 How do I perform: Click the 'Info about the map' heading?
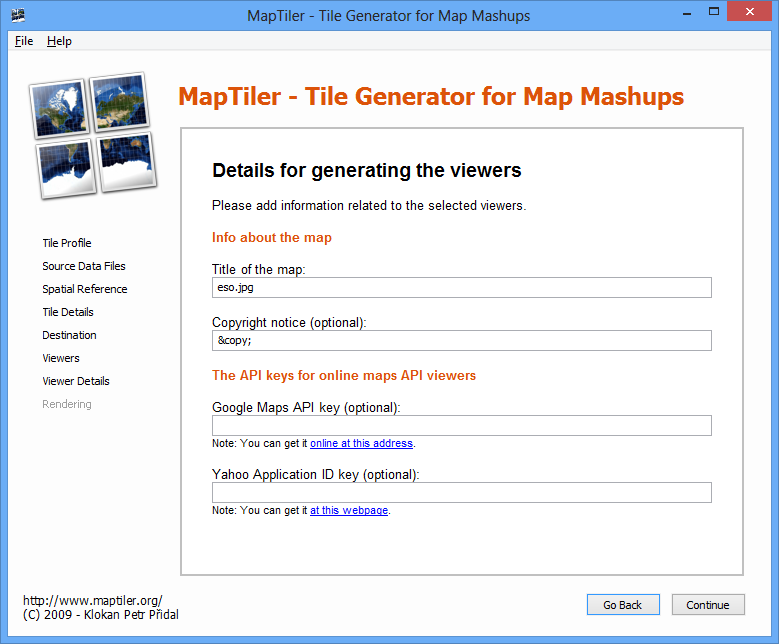(272, 238)
